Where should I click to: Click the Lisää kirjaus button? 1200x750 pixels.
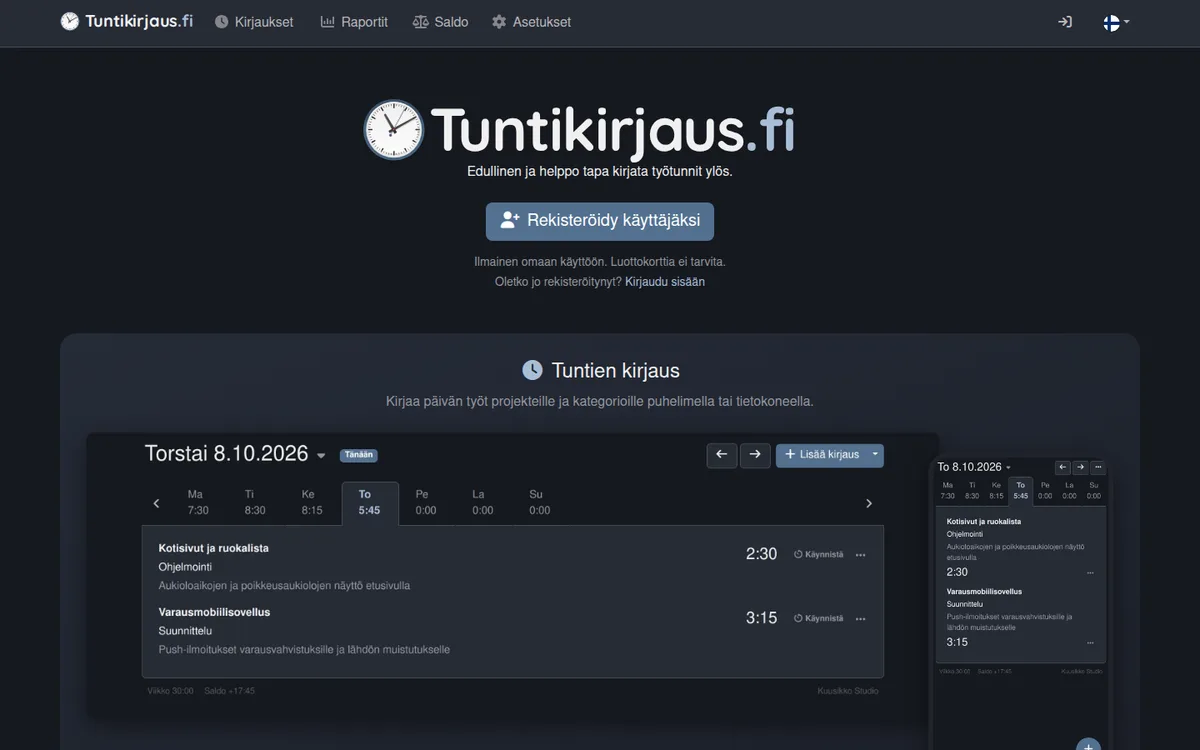click(821, 455)
